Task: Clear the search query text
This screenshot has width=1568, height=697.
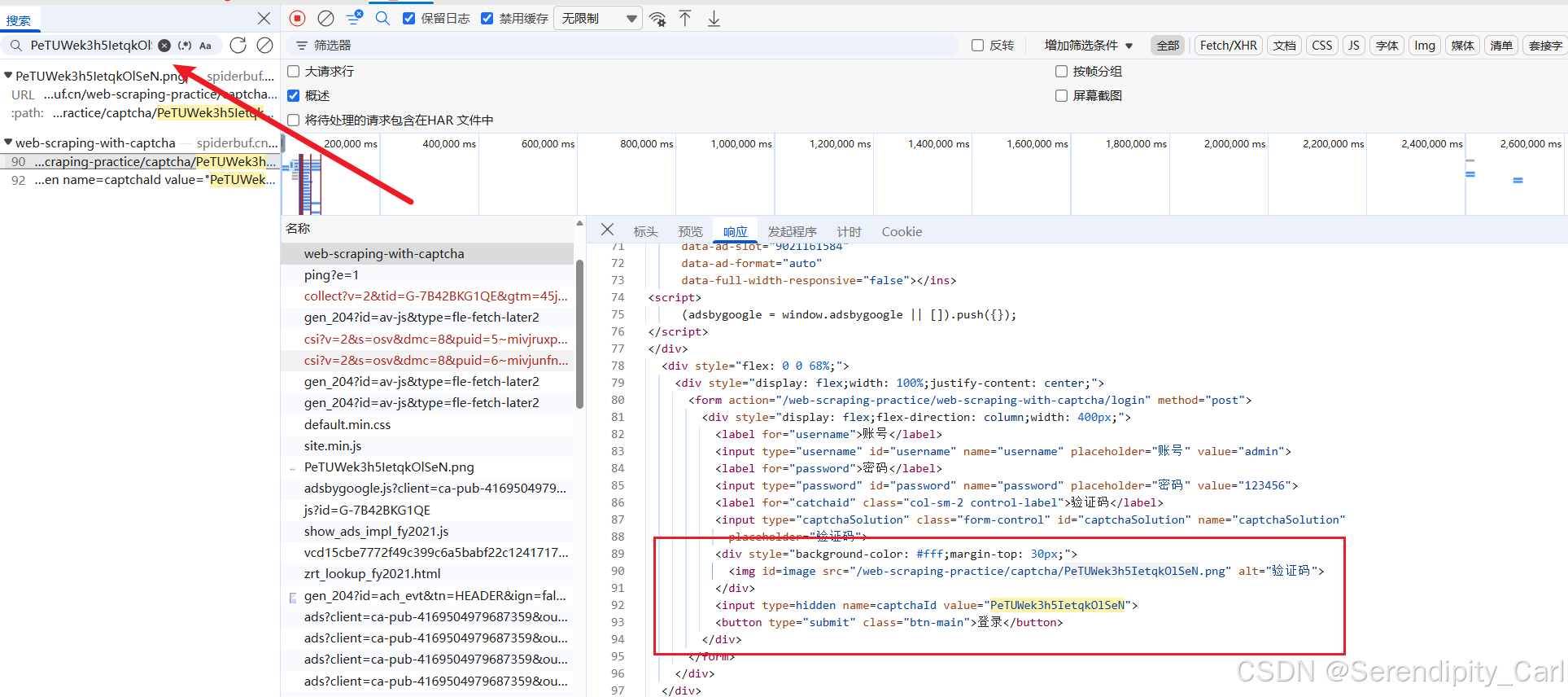Action: click(x=164, y=46)
